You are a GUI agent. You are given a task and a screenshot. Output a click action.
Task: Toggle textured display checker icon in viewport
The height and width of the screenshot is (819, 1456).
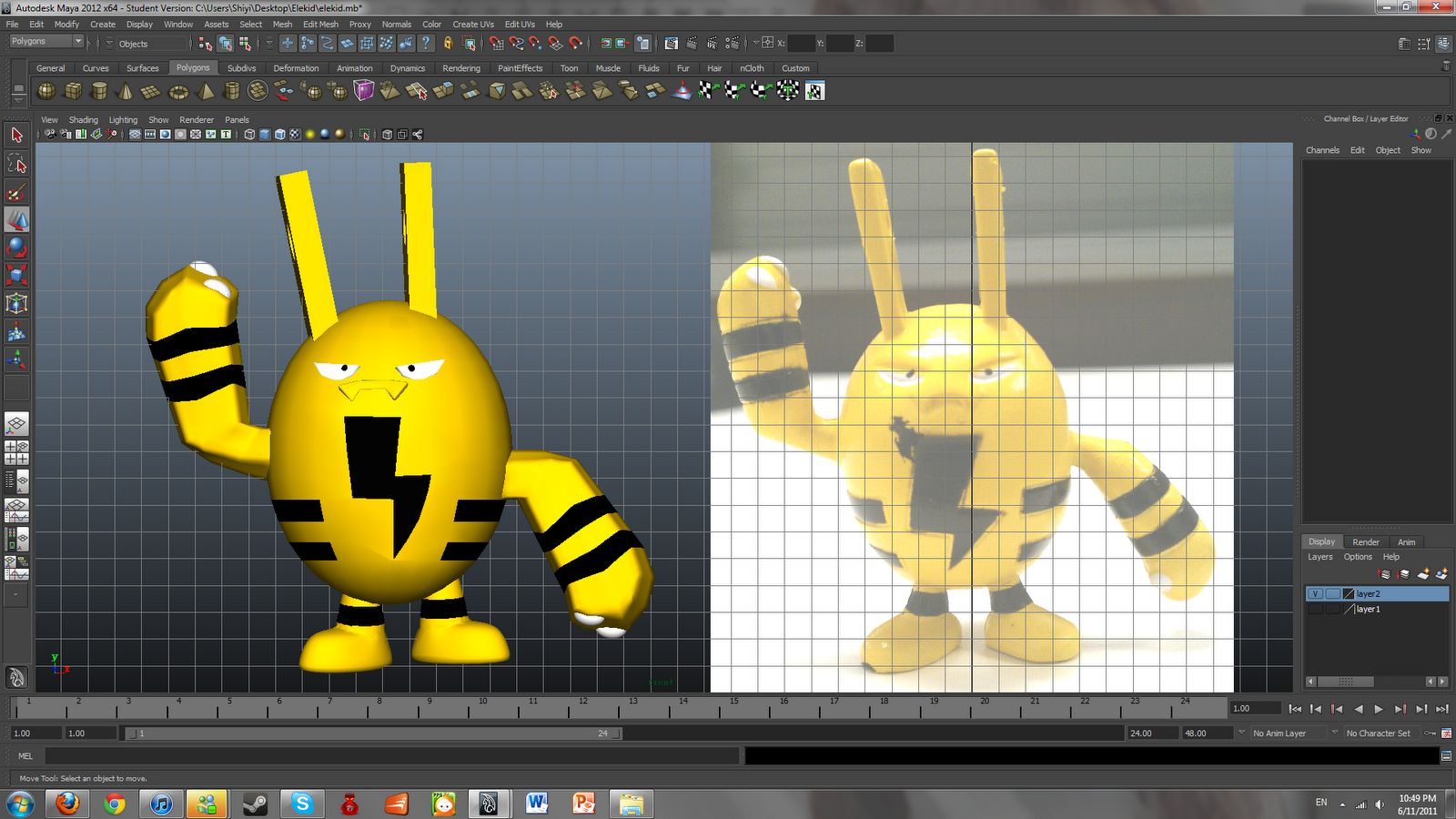click(295, 135)
